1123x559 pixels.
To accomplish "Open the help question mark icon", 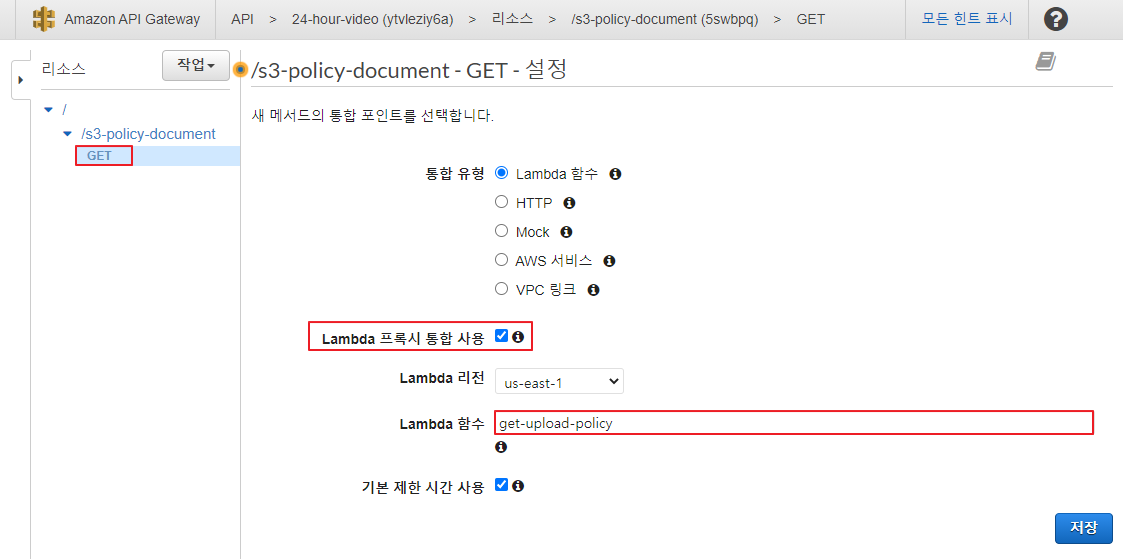I will pyautogui.click(x=1056, y=19).
